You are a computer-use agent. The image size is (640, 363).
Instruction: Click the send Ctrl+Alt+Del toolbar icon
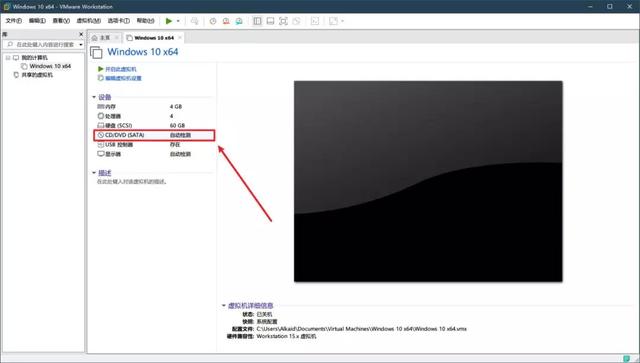point(195,21)
